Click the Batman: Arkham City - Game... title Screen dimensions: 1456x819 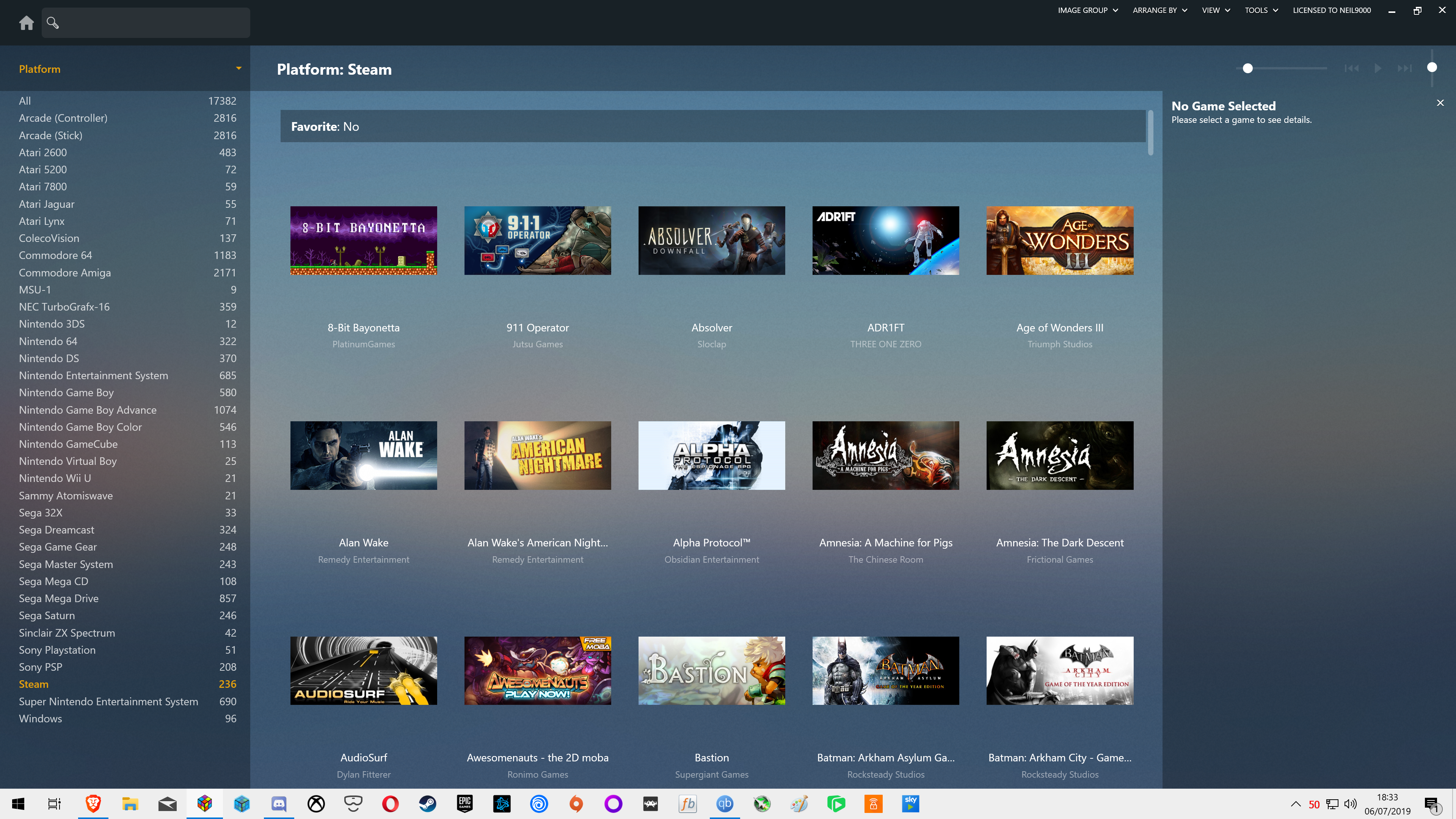1060,758
